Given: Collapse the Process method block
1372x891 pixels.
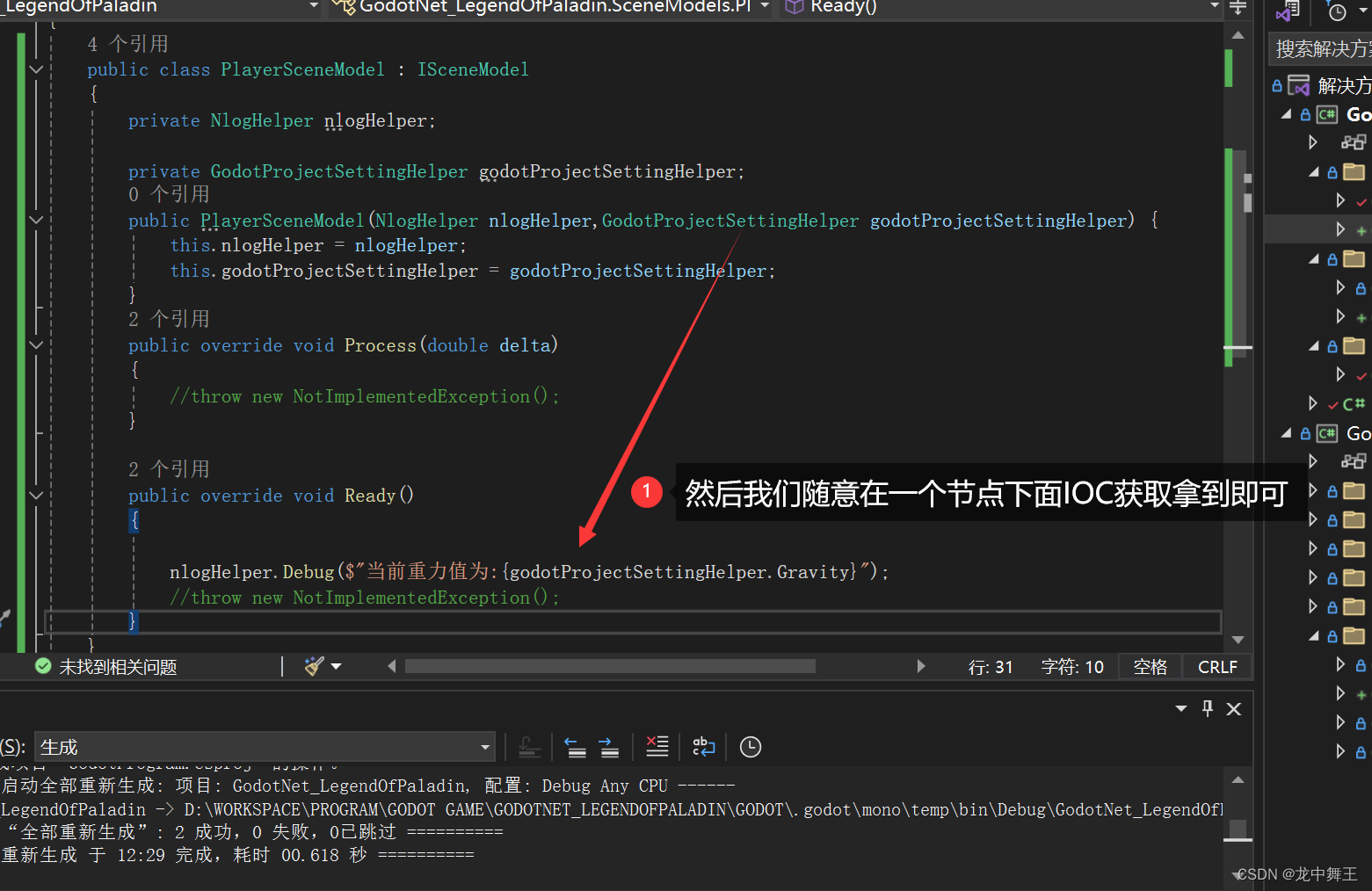Looking at the screenshot, I should pos(36,345).
